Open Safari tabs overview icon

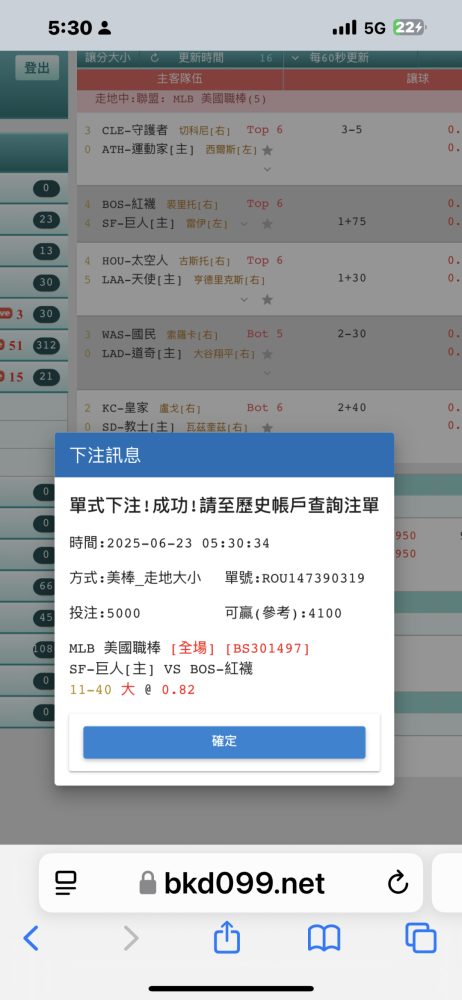[421, 938]
